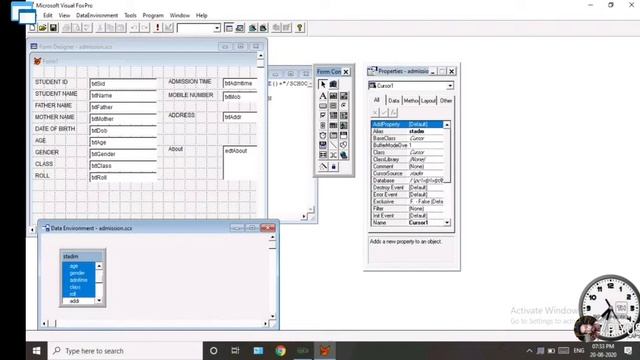Screen dimensions: 640x360
Task: Open the Cursor1 object dropdown in Properties
Action: (449, 86)
